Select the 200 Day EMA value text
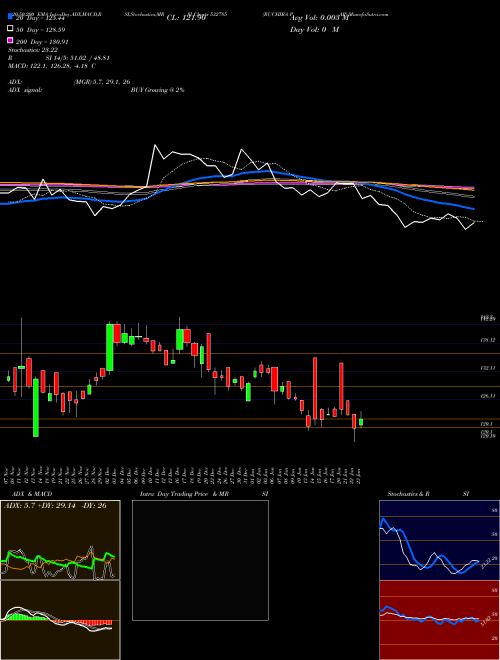This screenshot has height=660, width=500. 43,42
